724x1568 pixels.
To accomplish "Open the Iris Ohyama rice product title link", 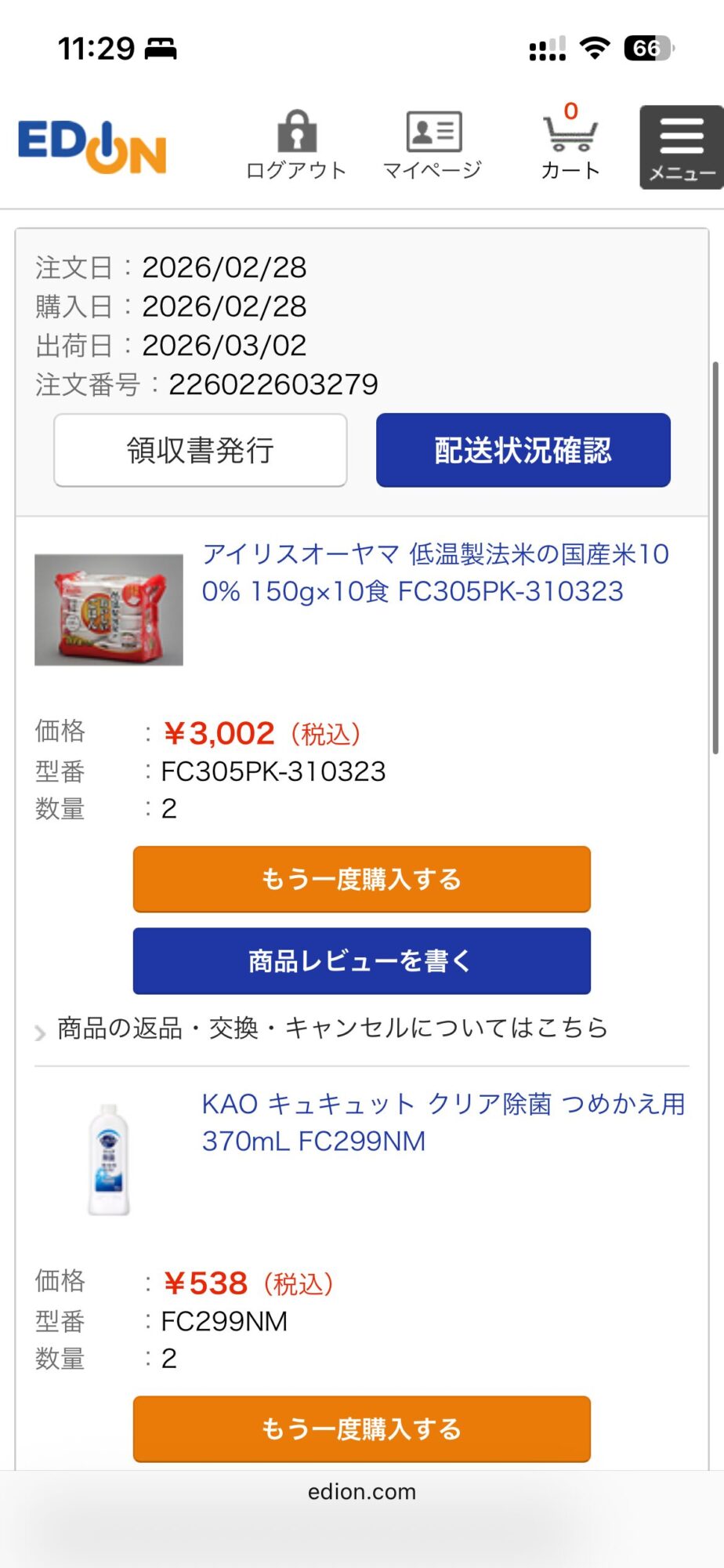I will coord(435,572).
